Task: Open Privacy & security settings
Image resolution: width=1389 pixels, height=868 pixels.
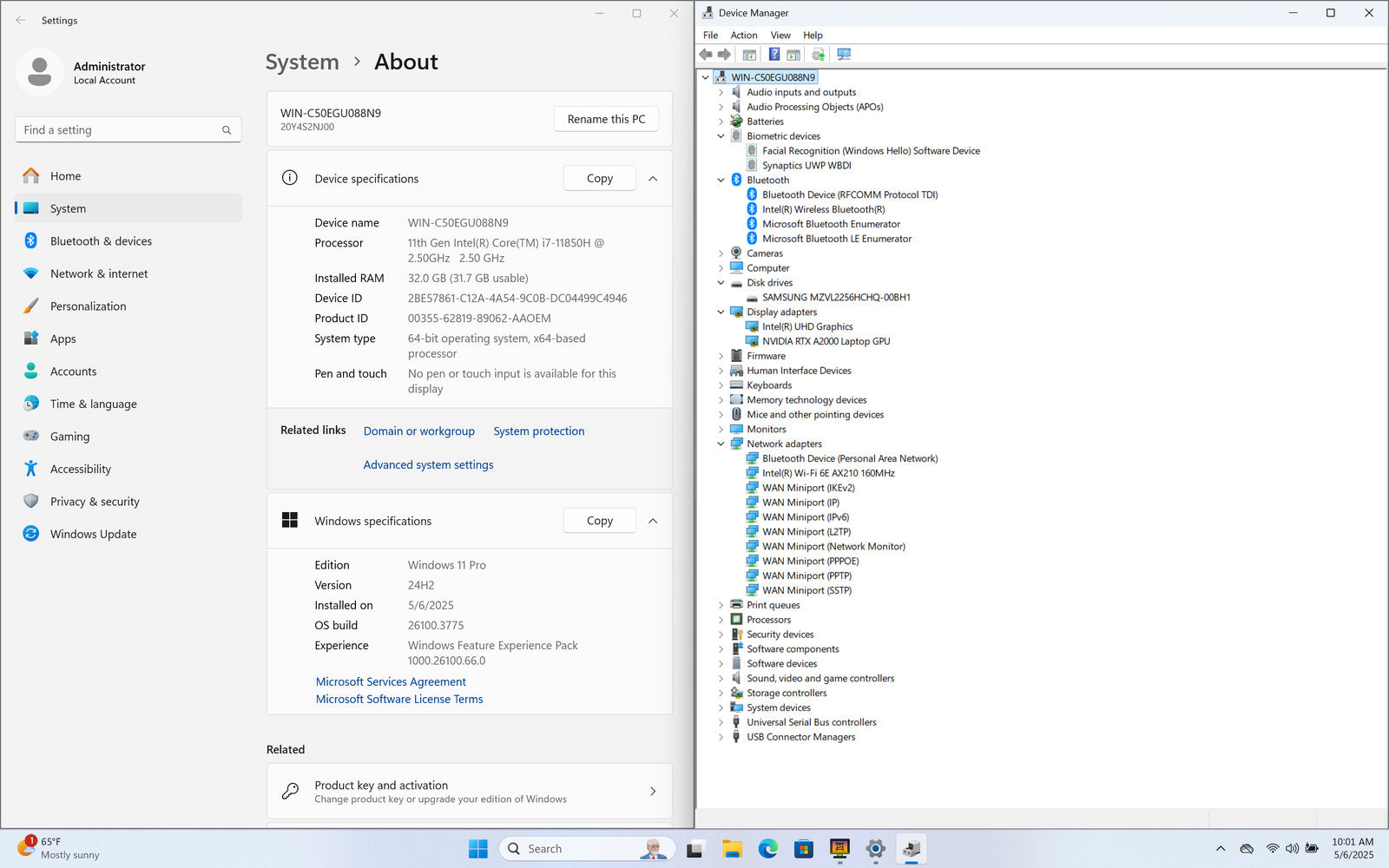Action: tap(128, 502)
